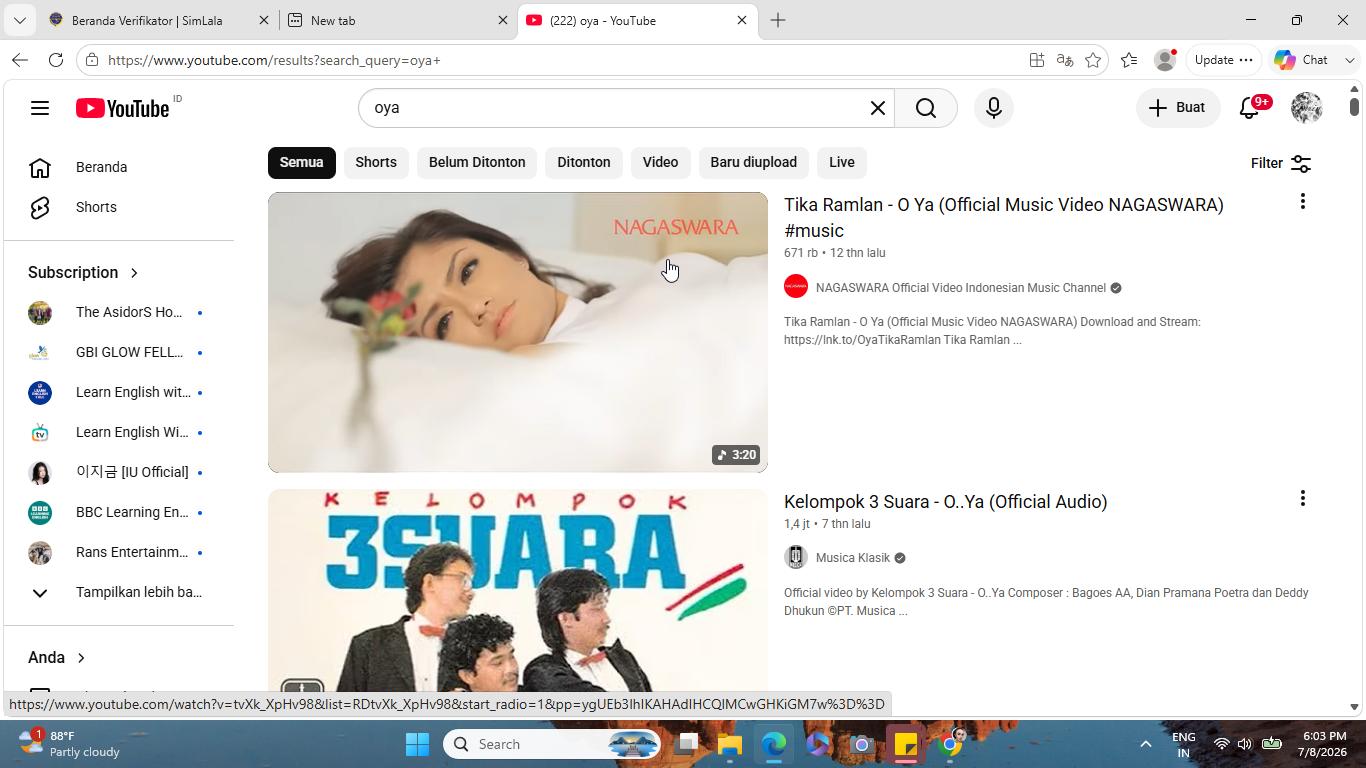Click the translate page icon
Screen dimensions: 1366x768
[x=1065, y=60]
